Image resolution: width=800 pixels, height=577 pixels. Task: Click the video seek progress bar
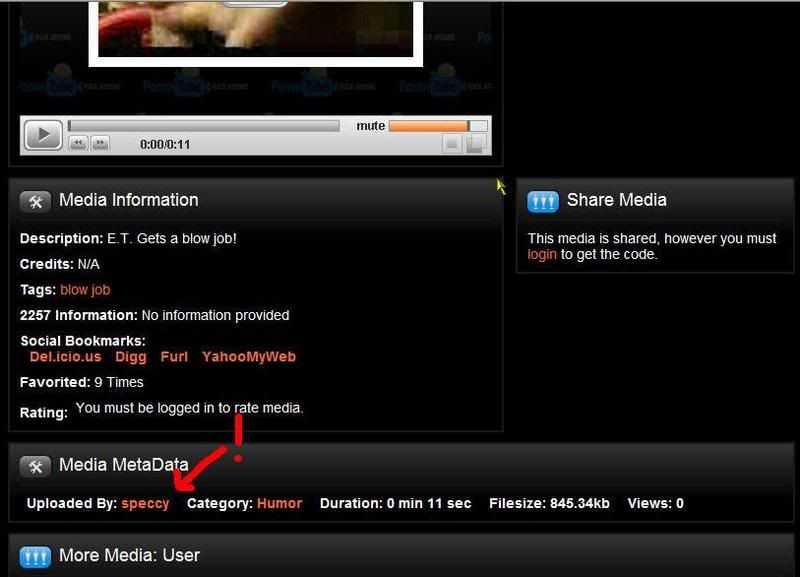[204, 126]
